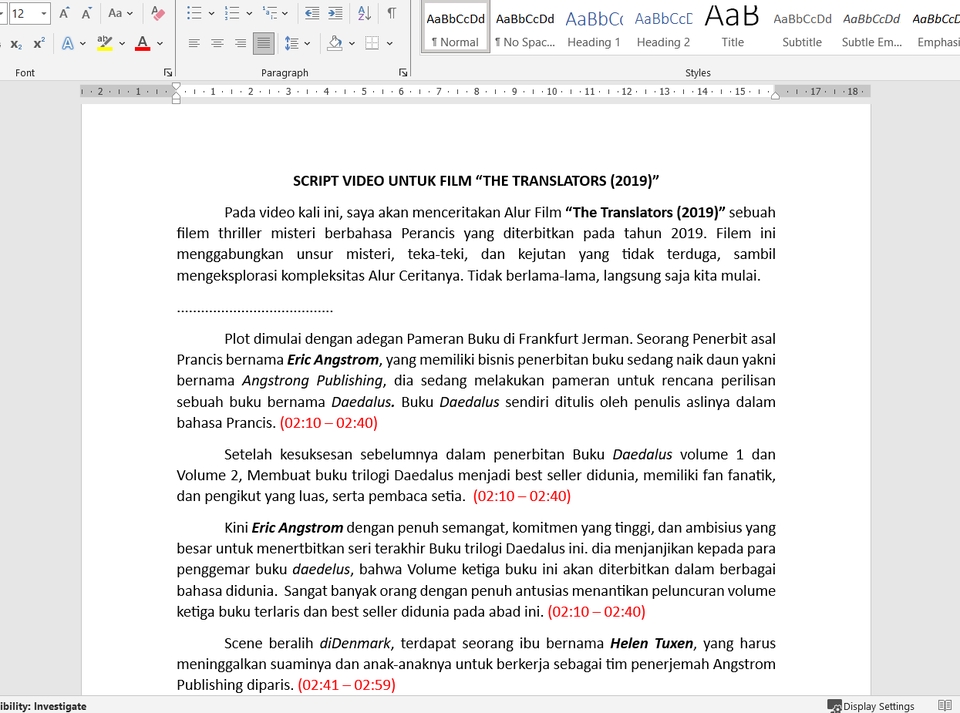This screenshot has width=960, height=713.
Task: Click the first line indent ruler marker
Action: click(176, 86)
